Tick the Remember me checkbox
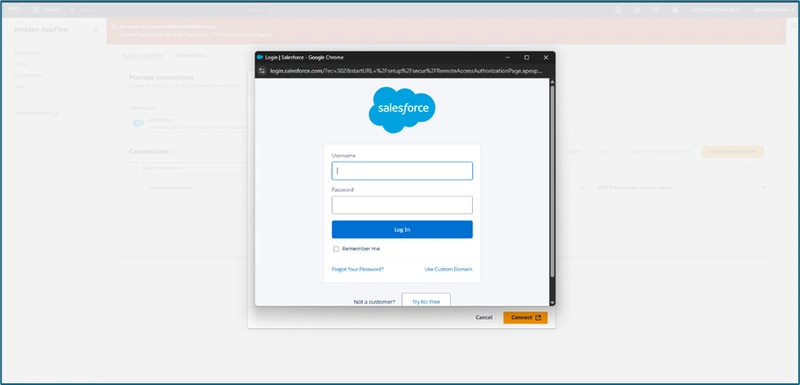 [x=336, y=249]
